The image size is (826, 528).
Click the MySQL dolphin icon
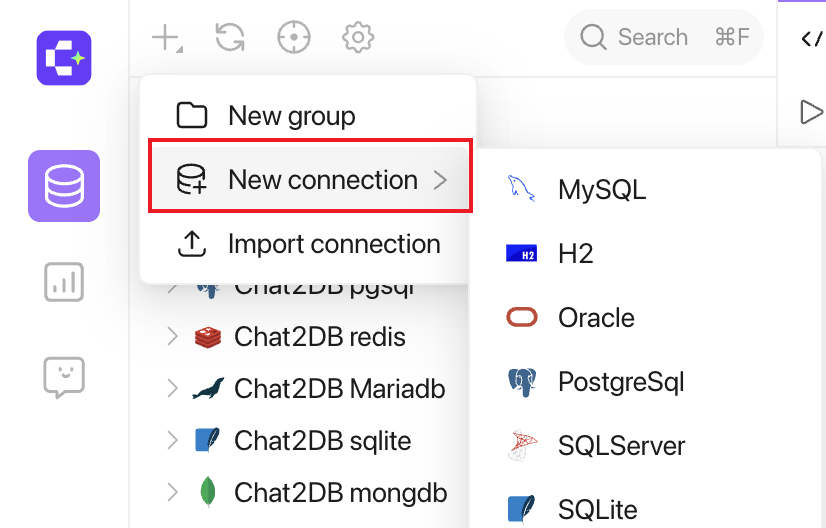tap(521, 189)
